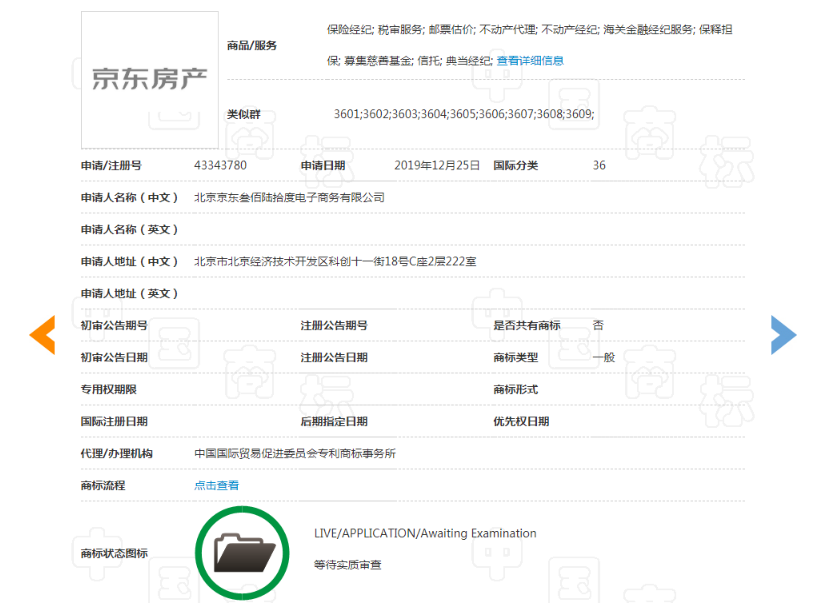Click the 初审公告日期 label
This screenshot has width=819, height=610.
(x=114, y=357)
